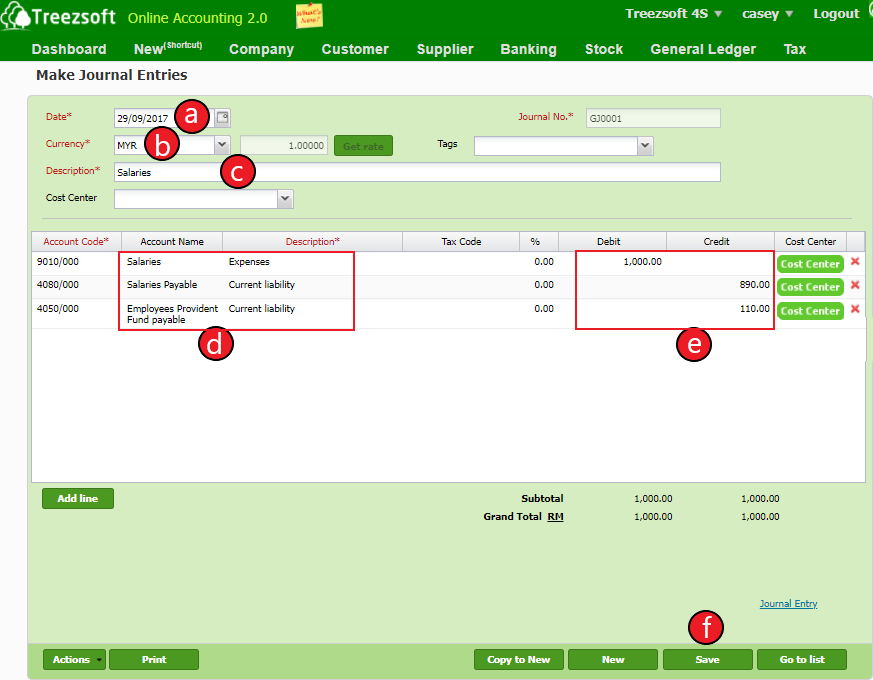Open the Banking menu
This screenshot has height=680, width=873.
pos(528,49)
